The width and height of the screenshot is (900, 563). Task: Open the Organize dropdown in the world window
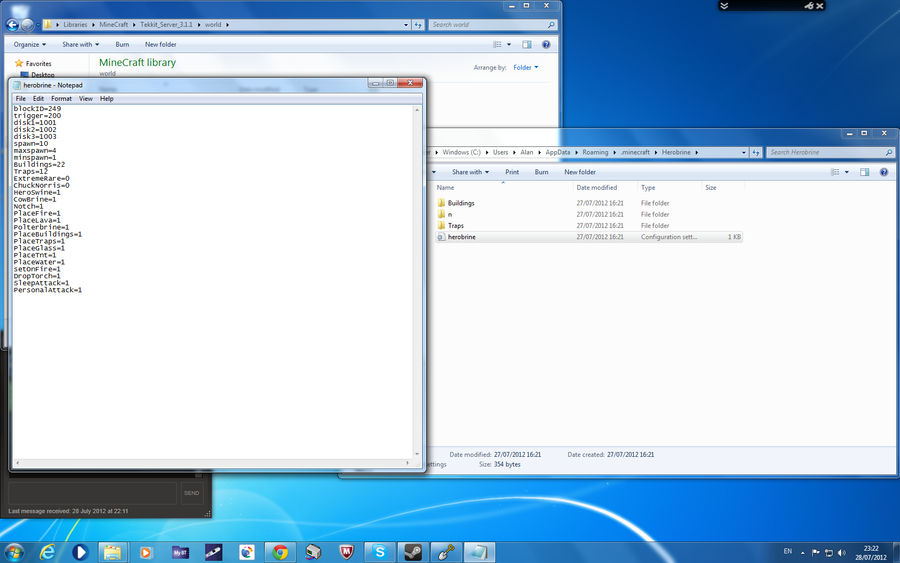(30, 44)
